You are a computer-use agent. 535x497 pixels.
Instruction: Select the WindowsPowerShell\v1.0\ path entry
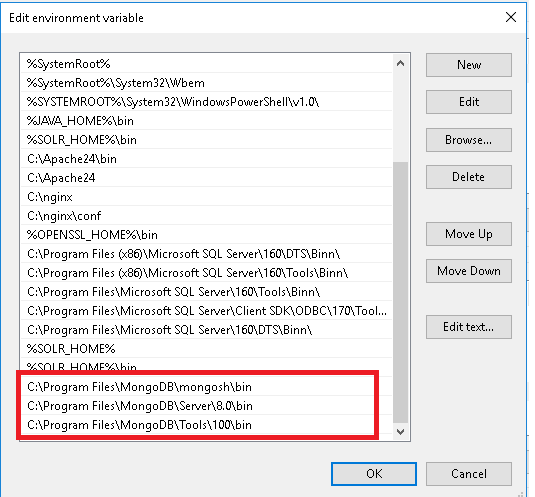tap(206, 102)
